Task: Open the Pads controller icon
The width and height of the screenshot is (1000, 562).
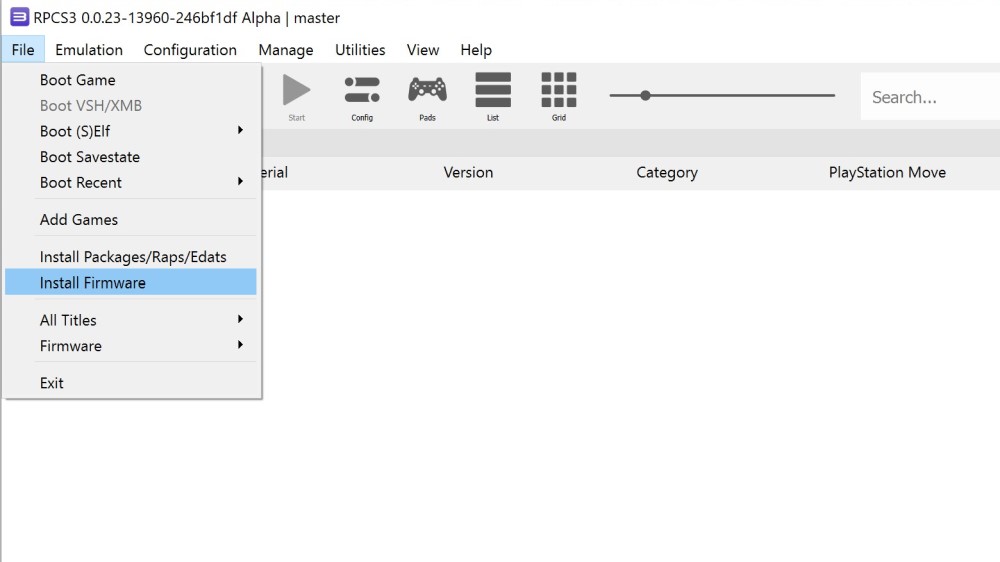Action: [427, 91]
